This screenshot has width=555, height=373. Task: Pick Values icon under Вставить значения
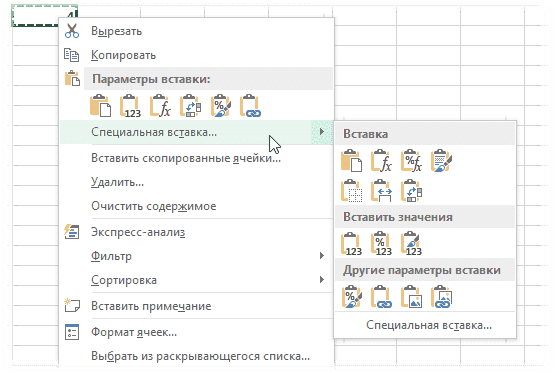point(351,243)
